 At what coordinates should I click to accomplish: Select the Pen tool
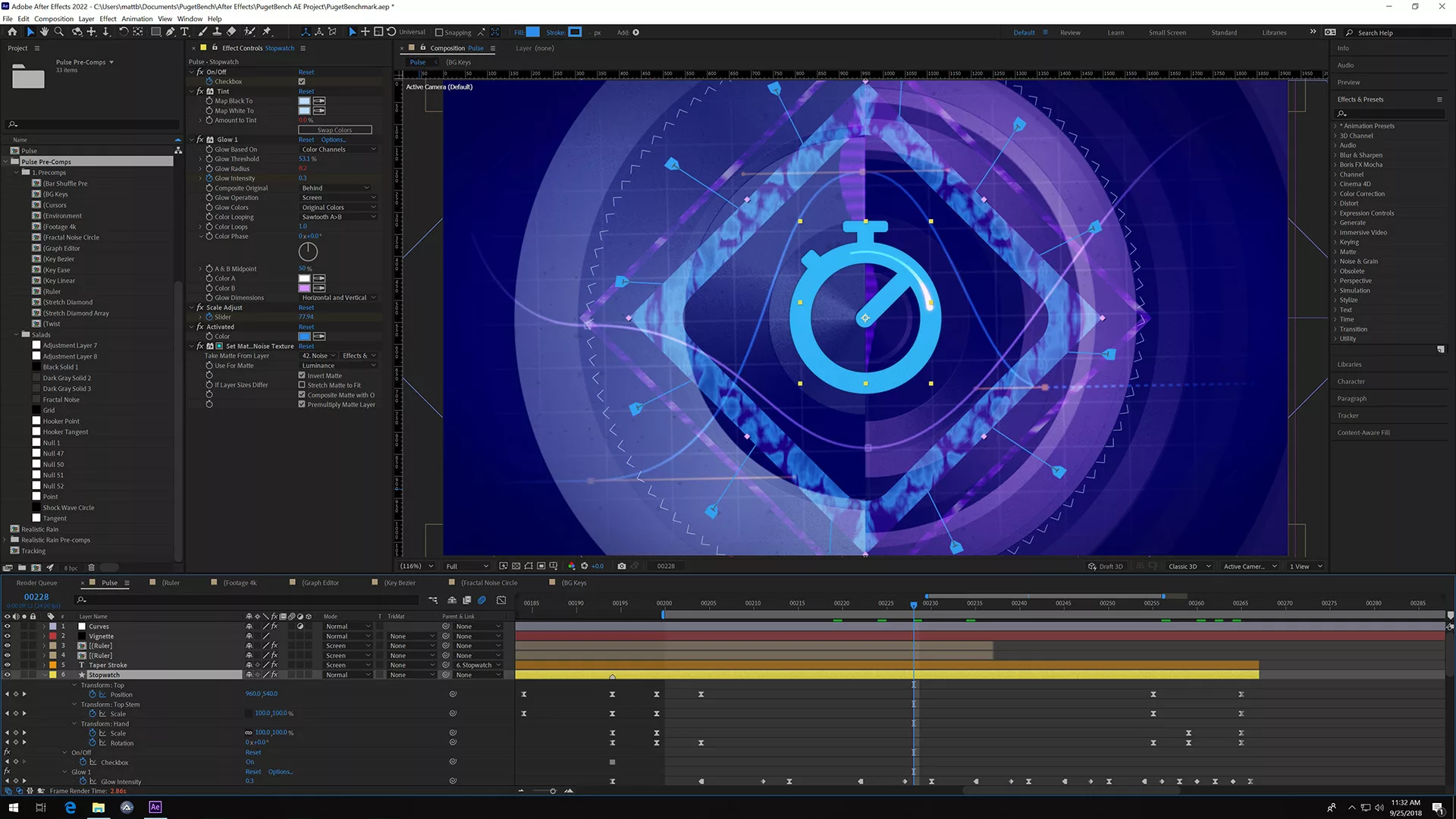tap(171, 32)
